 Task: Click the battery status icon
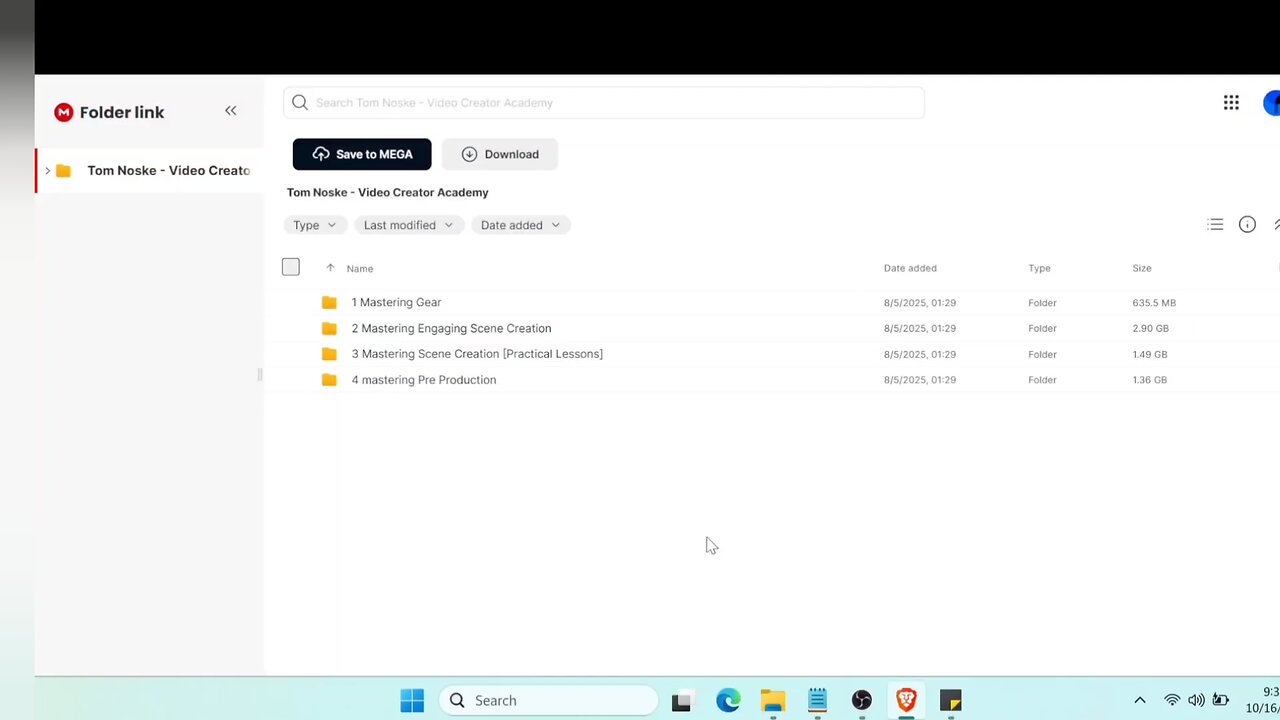pyautogui.click(x=1221, y=700)
